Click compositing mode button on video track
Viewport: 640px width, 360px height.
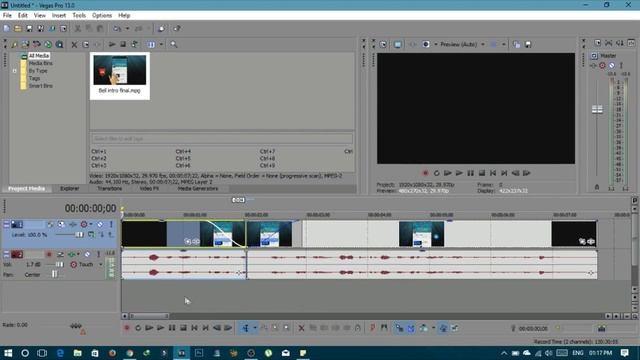tap(91, 235)
